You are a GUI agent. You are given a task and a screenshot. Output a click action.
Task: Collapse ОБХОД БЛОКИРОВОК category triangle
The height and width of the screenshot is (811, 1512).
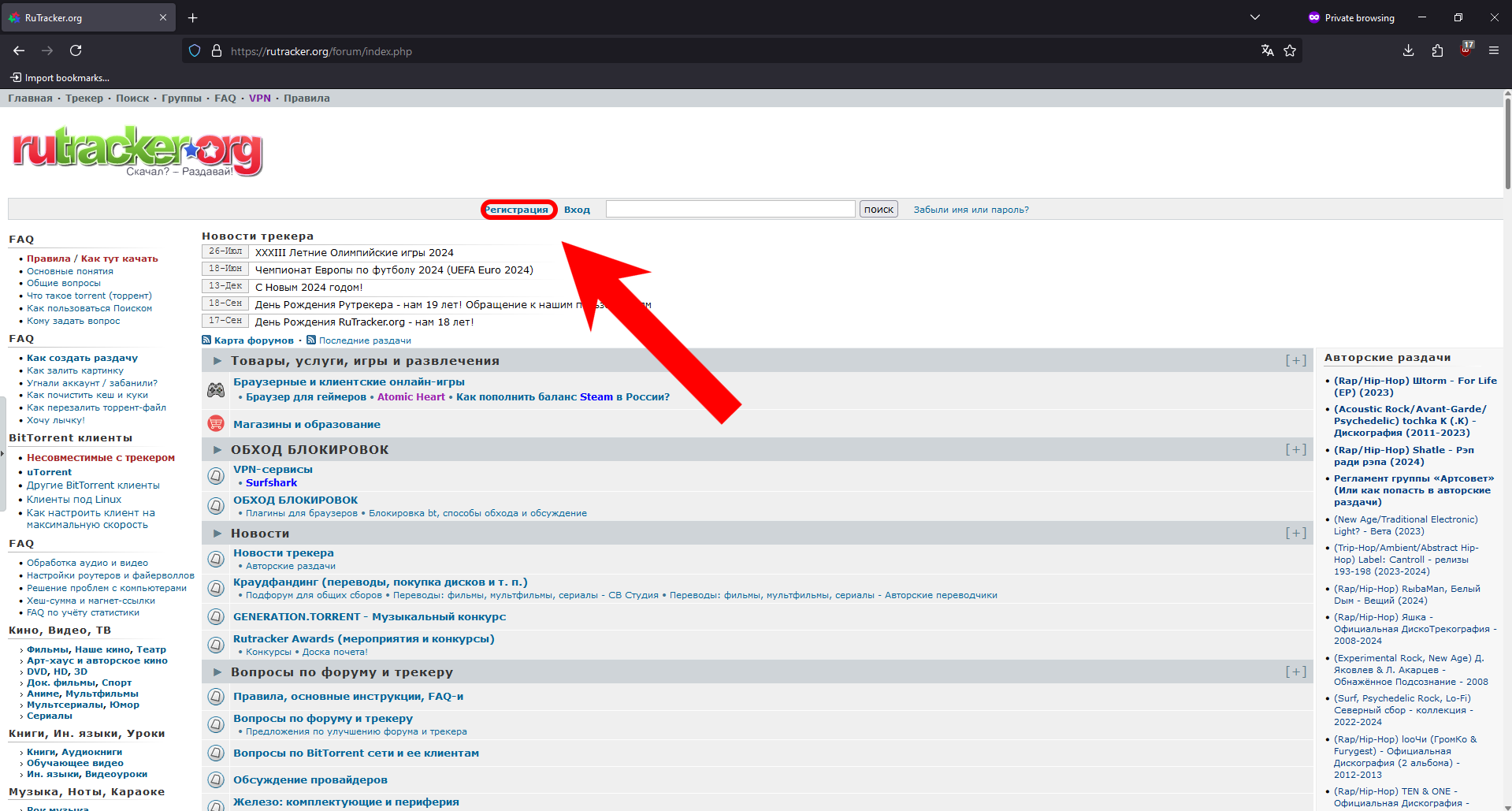(217, 450)
